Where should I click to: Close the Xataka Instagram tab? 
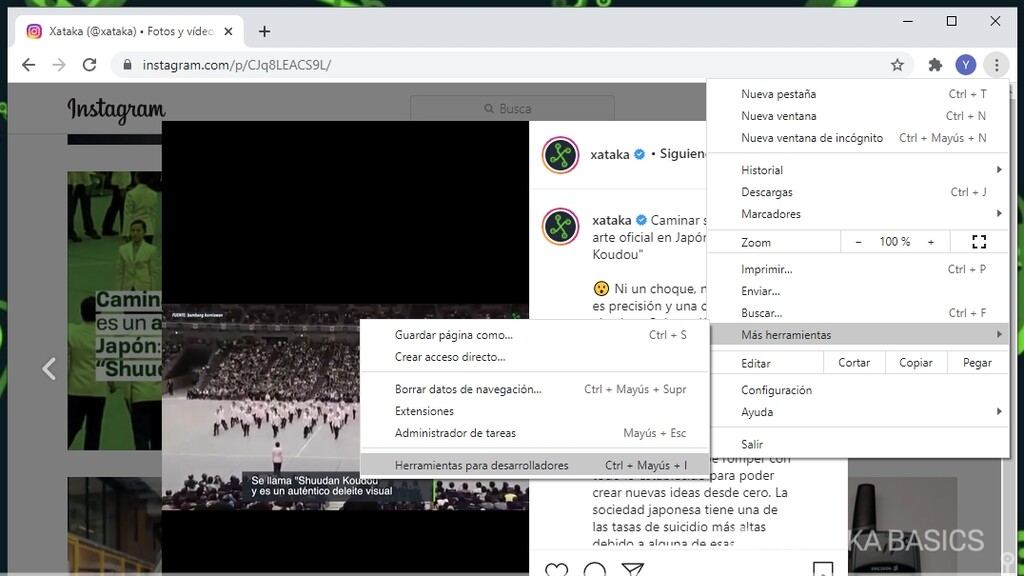pyautogui.click(x=228, y=31)
